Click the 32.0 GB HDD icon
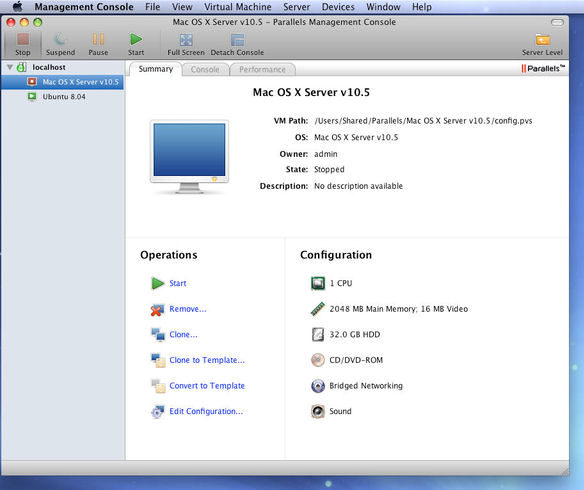 click(318, 334)
